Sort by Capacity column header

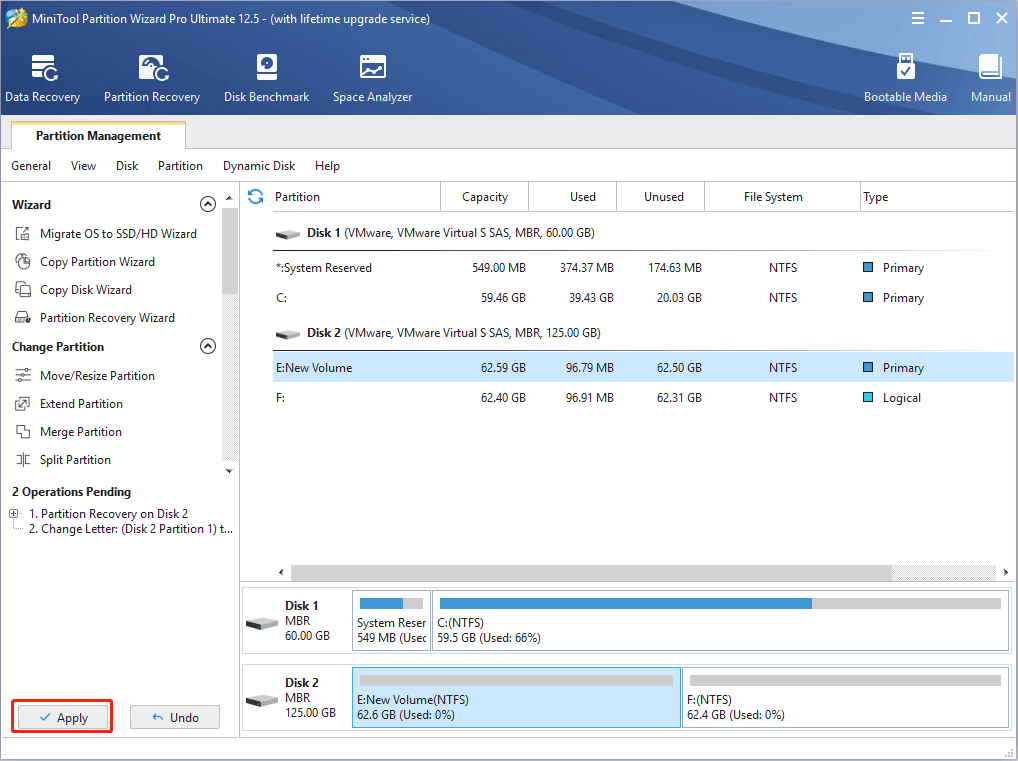click(x=484, y=197)
